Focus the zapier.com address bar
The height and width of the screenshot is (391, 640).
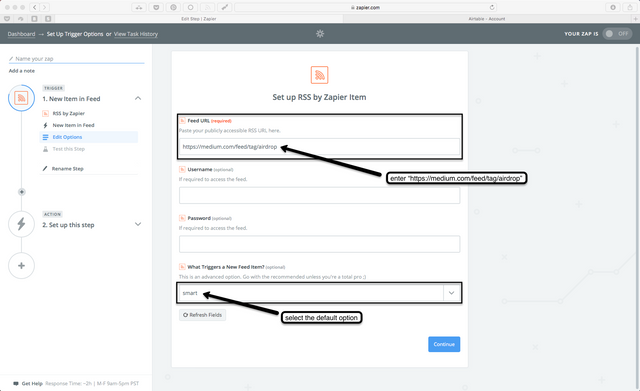tap(366, 7)
